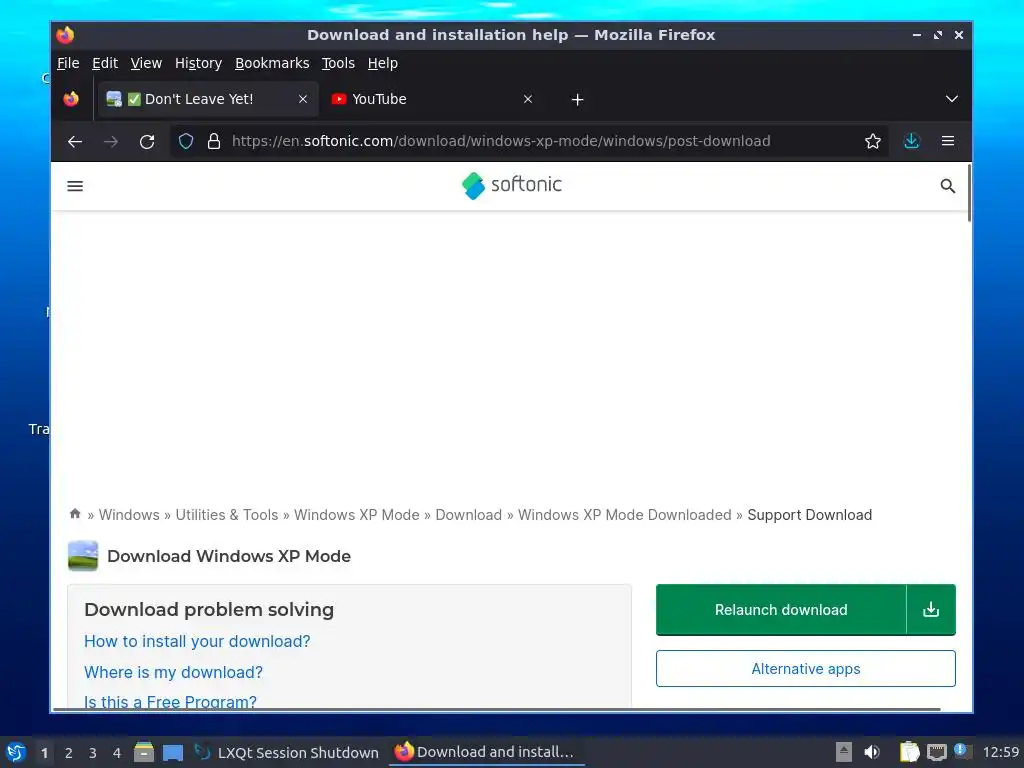Image resolution: width=1024 pixels, height=768 pixels.
Task: Click the Firefox window entry in taskbar
Action: [487, 752]
